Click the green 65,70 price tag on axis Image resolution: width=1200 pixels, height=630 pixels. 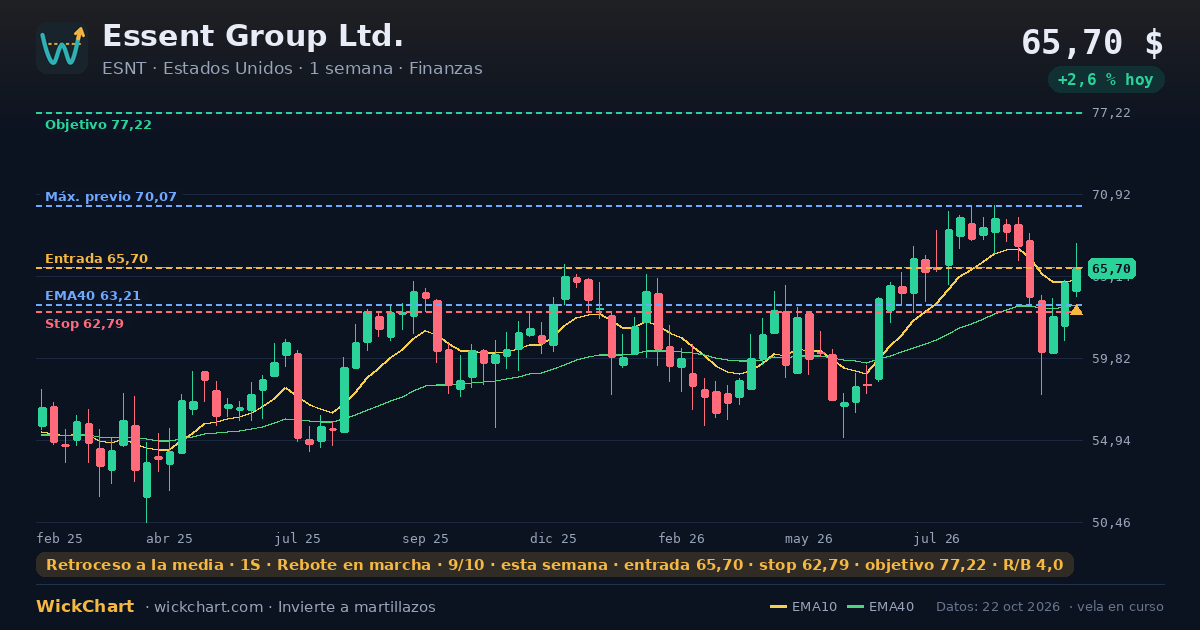coord(1111,268)
